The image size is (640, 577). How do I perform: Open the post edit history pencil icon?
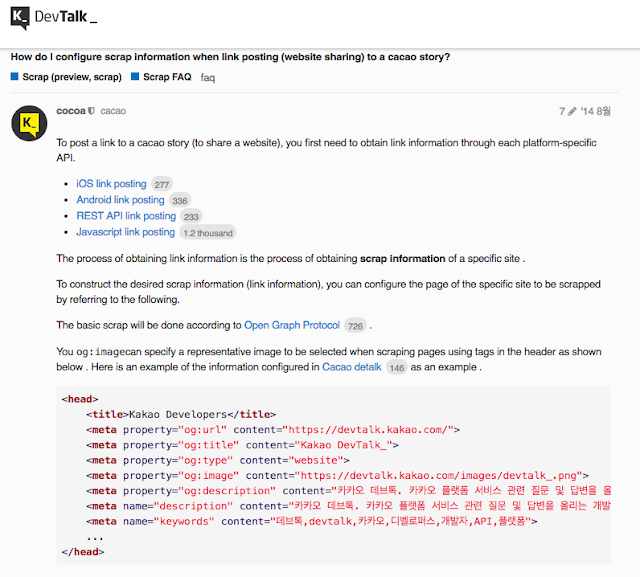[x=572, y=111]
